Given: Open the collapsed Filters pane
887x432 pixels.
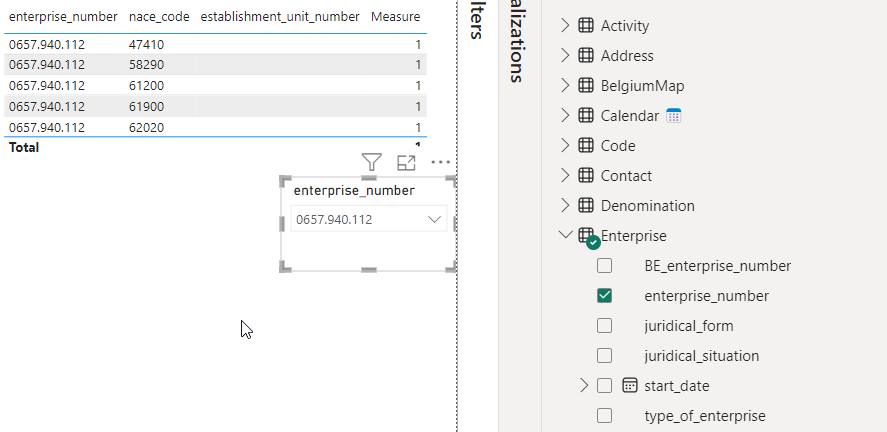Looking at the screenshot, I should point(476,20).
